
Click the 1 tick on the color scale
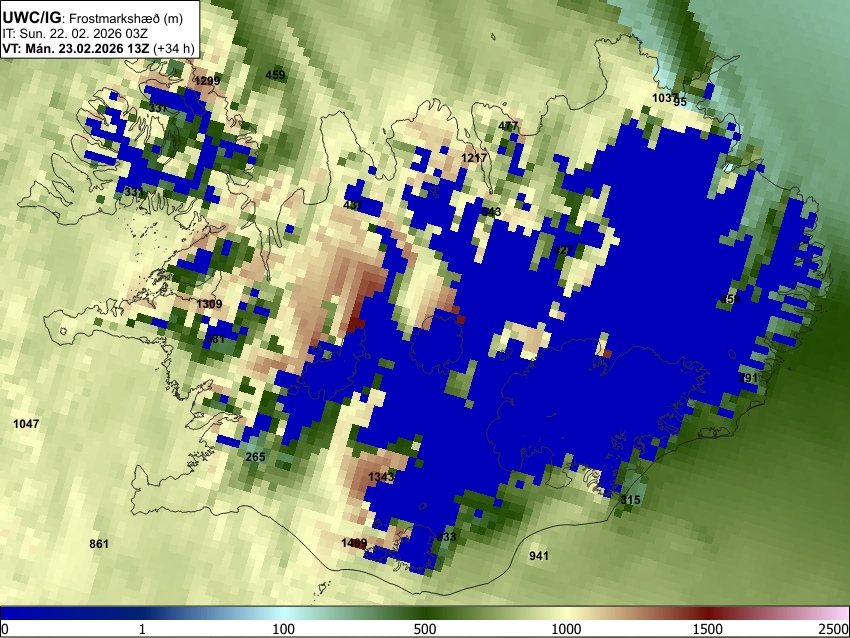[x=142, y=629]
